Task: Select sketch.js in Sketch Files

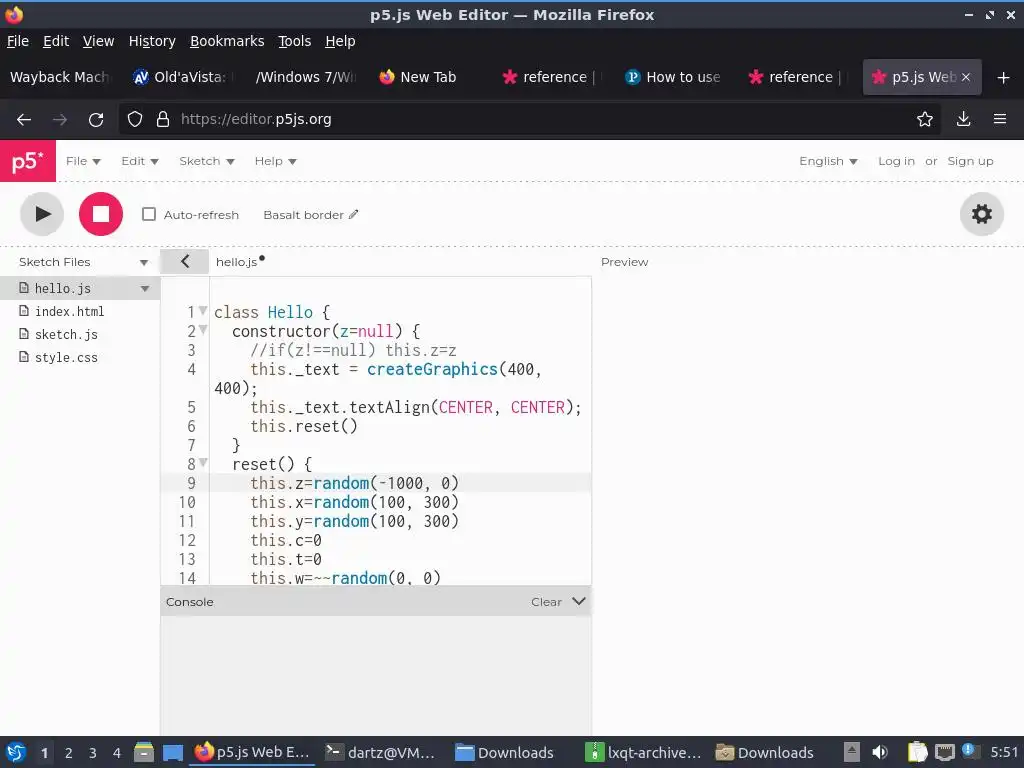Action: pyautogui.click(x=66, y=334)
